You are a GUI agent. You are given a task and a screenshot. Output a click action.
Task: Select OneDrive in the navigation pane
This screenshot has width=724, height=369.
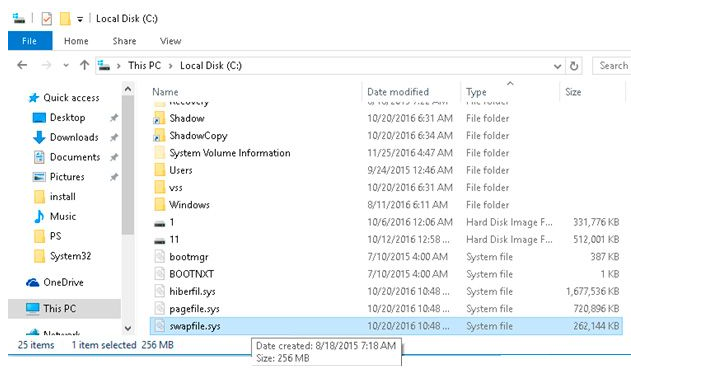(x=63, y=282)
